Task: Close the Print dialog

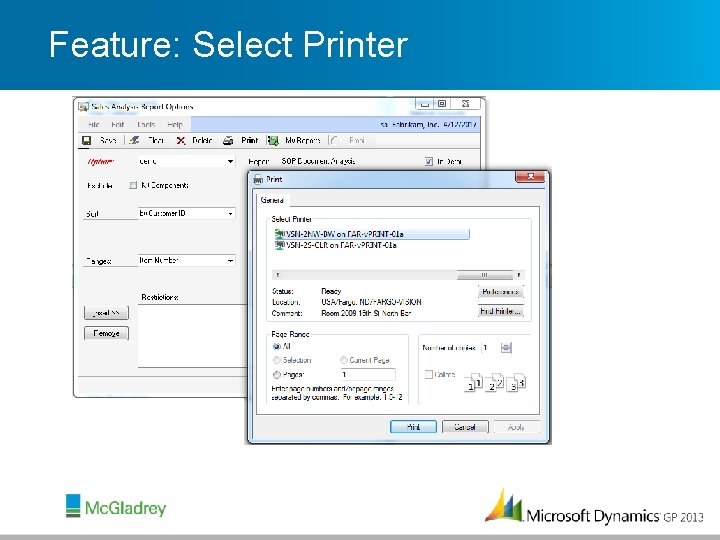Action: (530, 177)
